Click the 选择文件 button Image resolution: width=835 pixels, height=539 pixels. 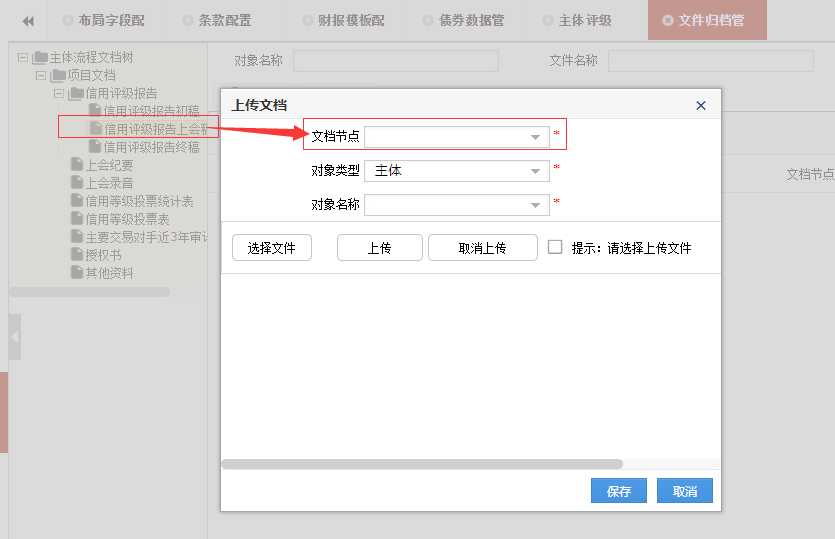pos(272,248)
